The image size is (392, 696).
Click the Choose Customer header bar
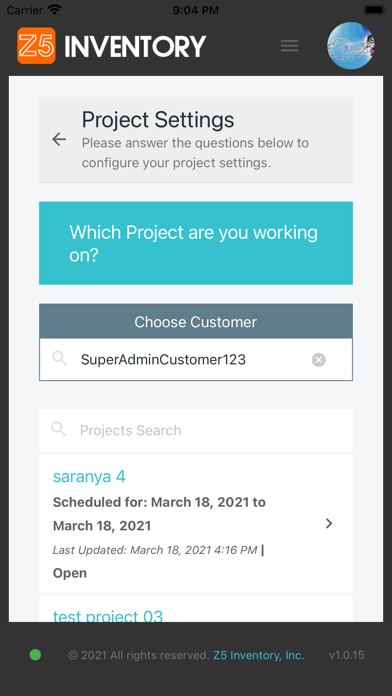(196, 321)
